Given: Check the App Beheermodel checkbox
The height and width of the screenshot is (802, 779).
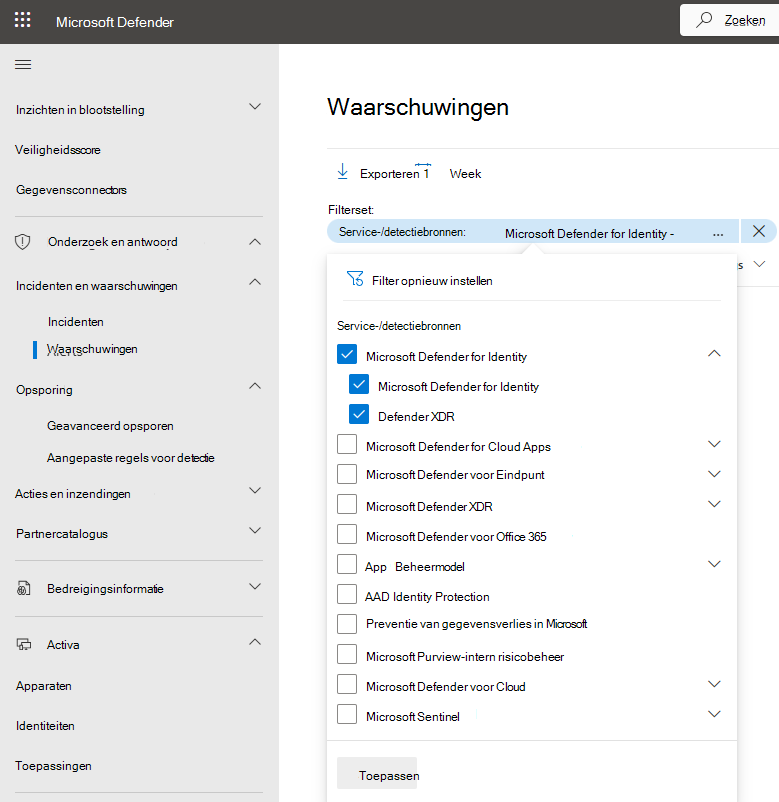Looking at the screenshot, I should point(347,564).
